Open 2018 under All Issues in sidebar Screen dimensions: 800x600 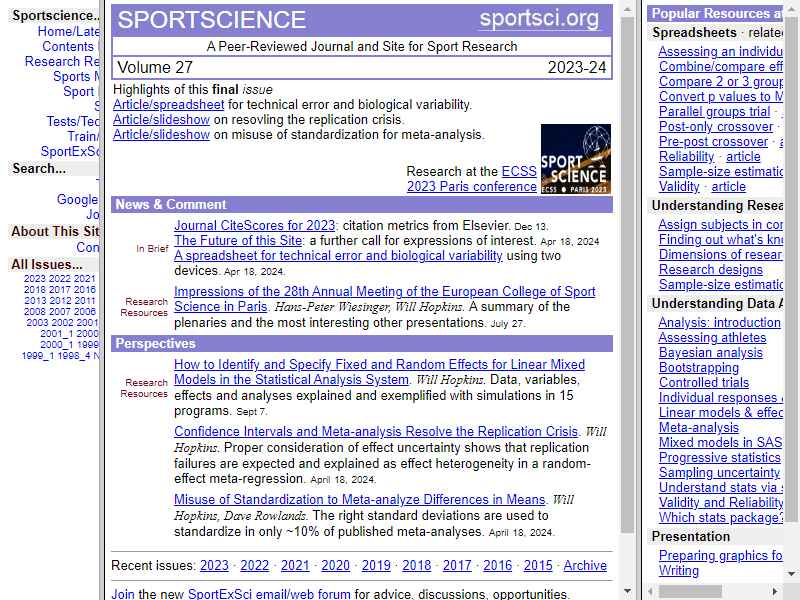pos(34,290)
